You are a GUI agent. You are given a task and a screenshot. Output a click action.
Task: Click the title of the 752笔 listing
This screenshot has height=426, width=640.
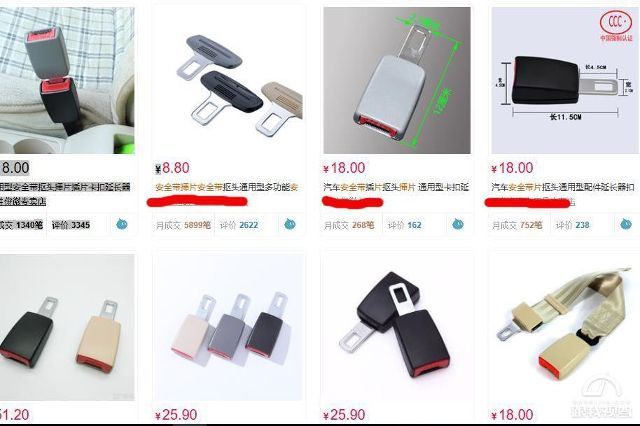[x=563, y=187]
